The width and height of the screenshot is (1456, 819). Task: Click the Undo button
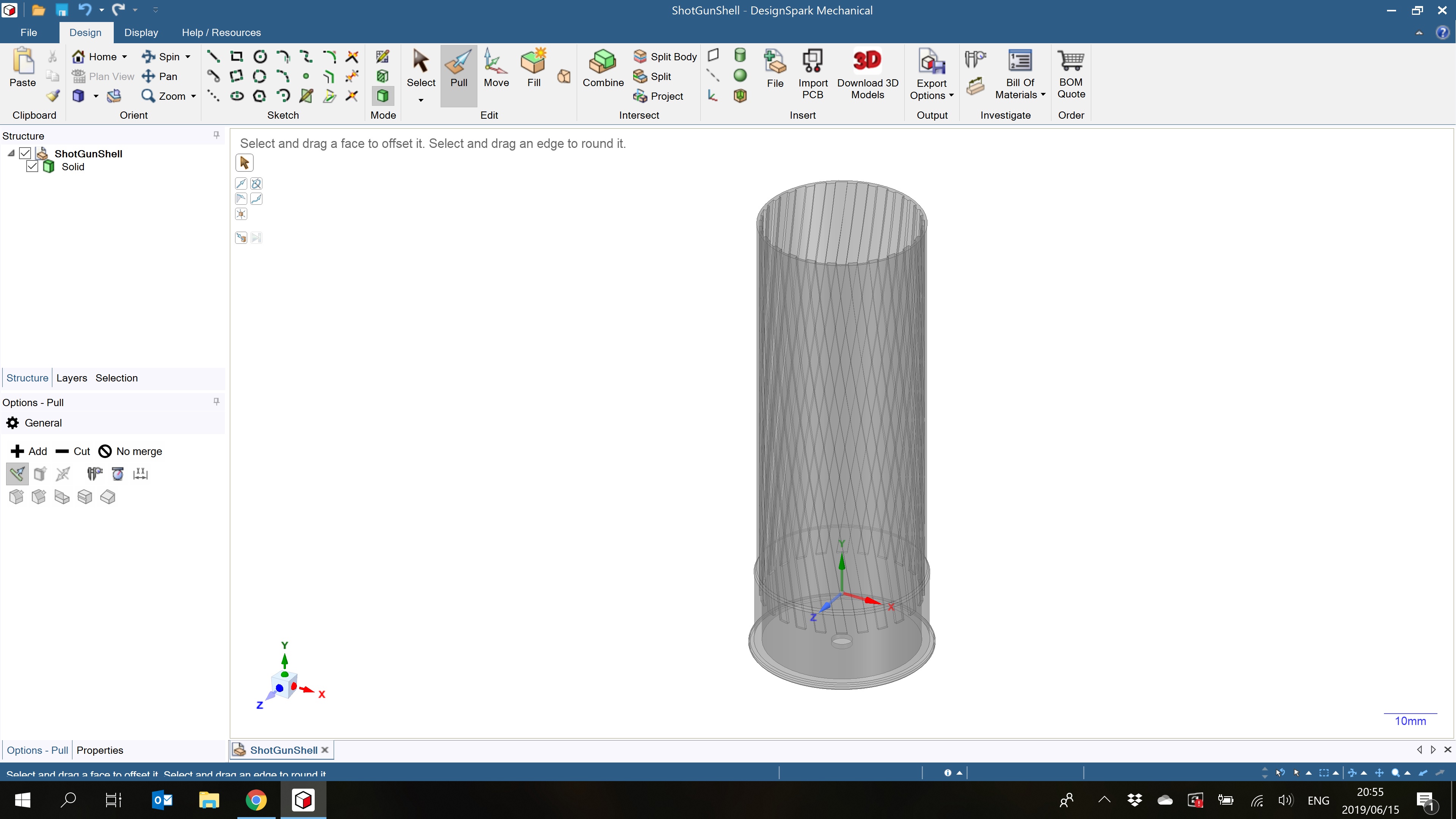click(x=85, y=10)
